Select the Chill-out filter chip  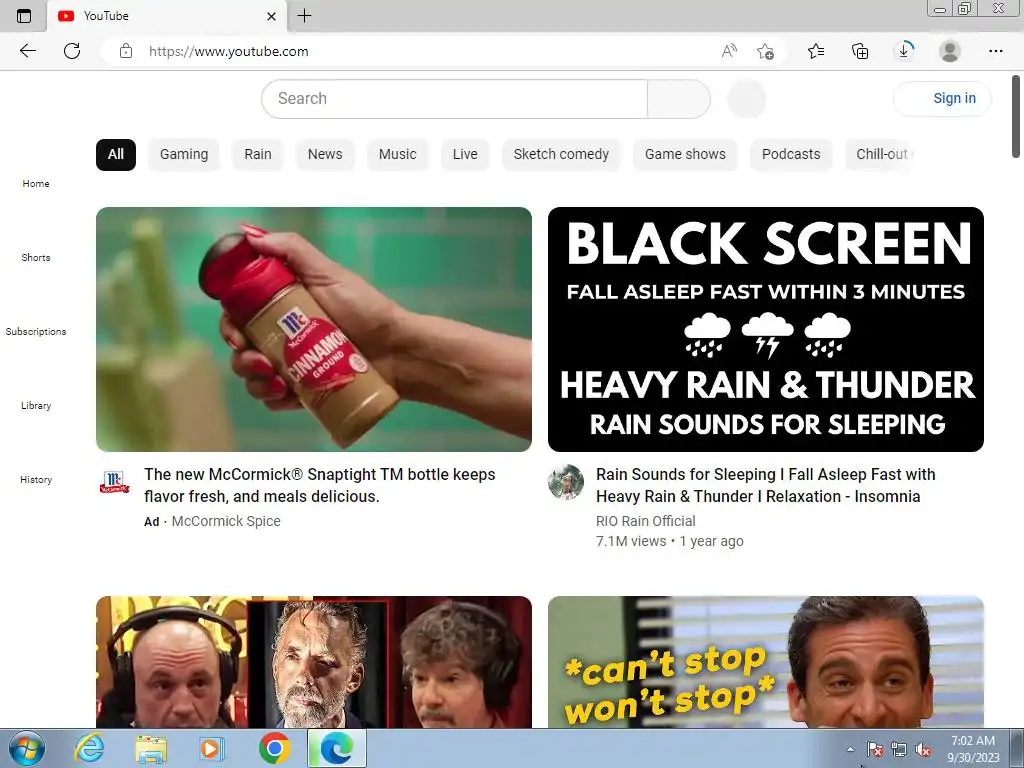tap(882, 155)
